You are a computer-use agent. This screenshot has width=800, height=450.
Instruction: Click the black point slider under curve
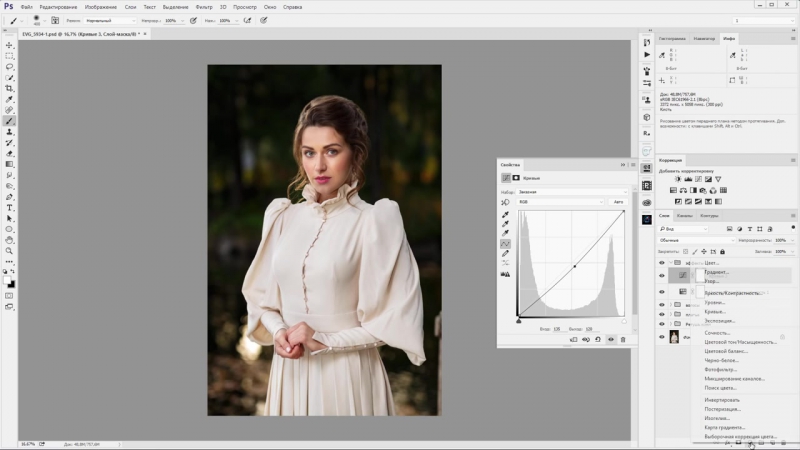[x=518, y=321]
